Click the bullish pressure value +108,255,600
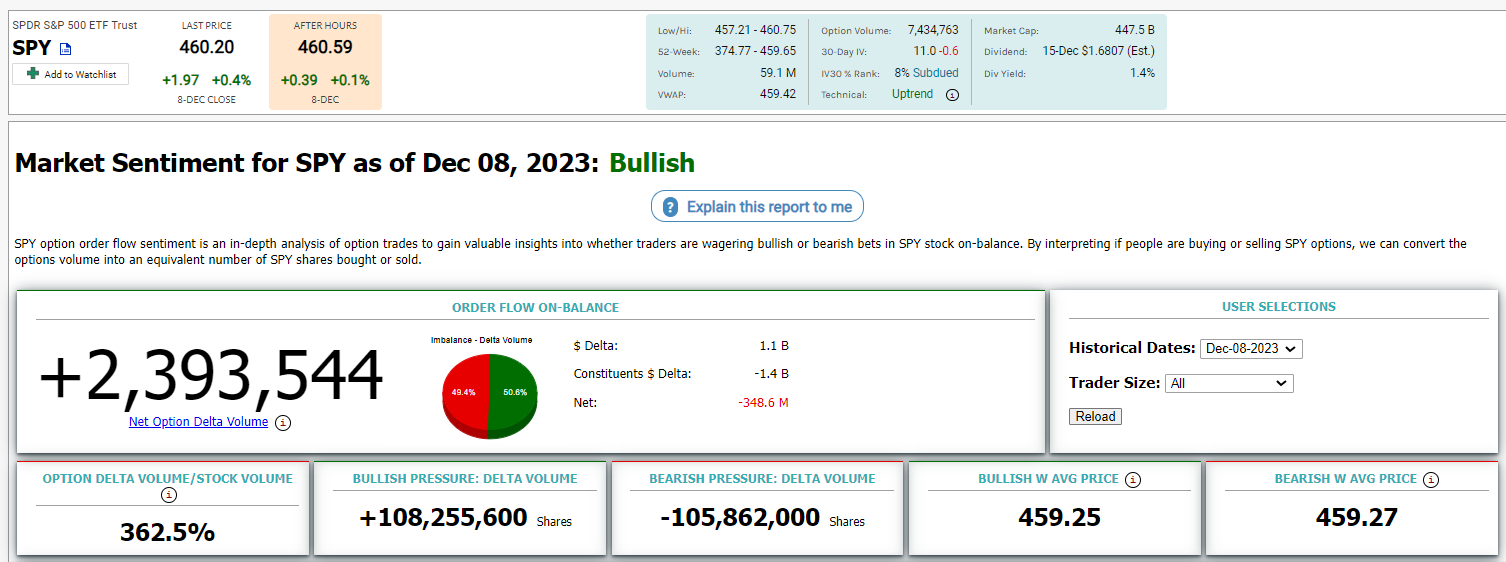 [x=443, y=518]
